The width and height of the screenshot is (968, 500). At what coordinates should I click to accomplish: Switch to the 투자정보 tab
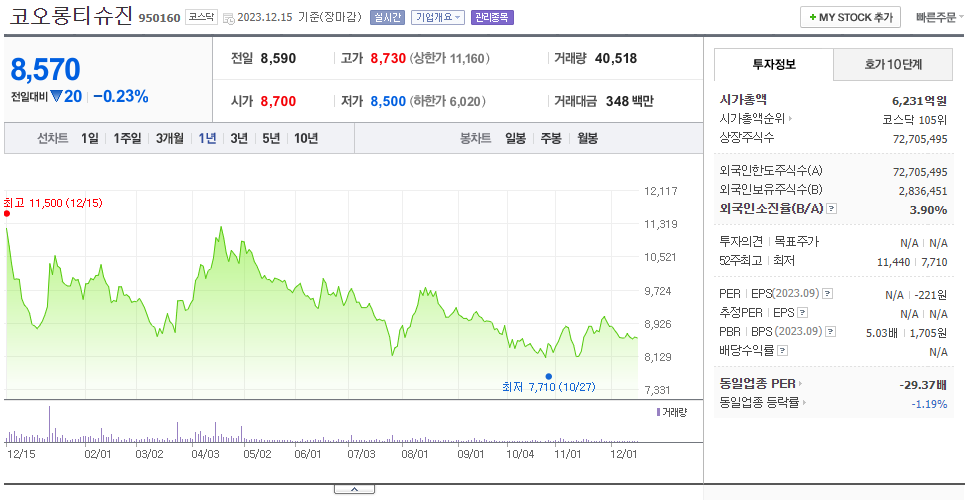774,64
